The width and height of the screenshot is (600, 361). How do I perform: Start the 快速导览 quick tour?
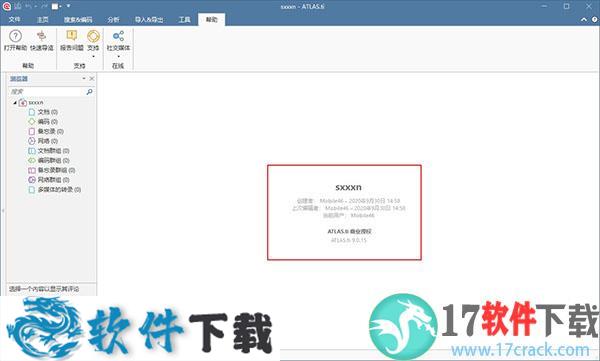point(41,40)
